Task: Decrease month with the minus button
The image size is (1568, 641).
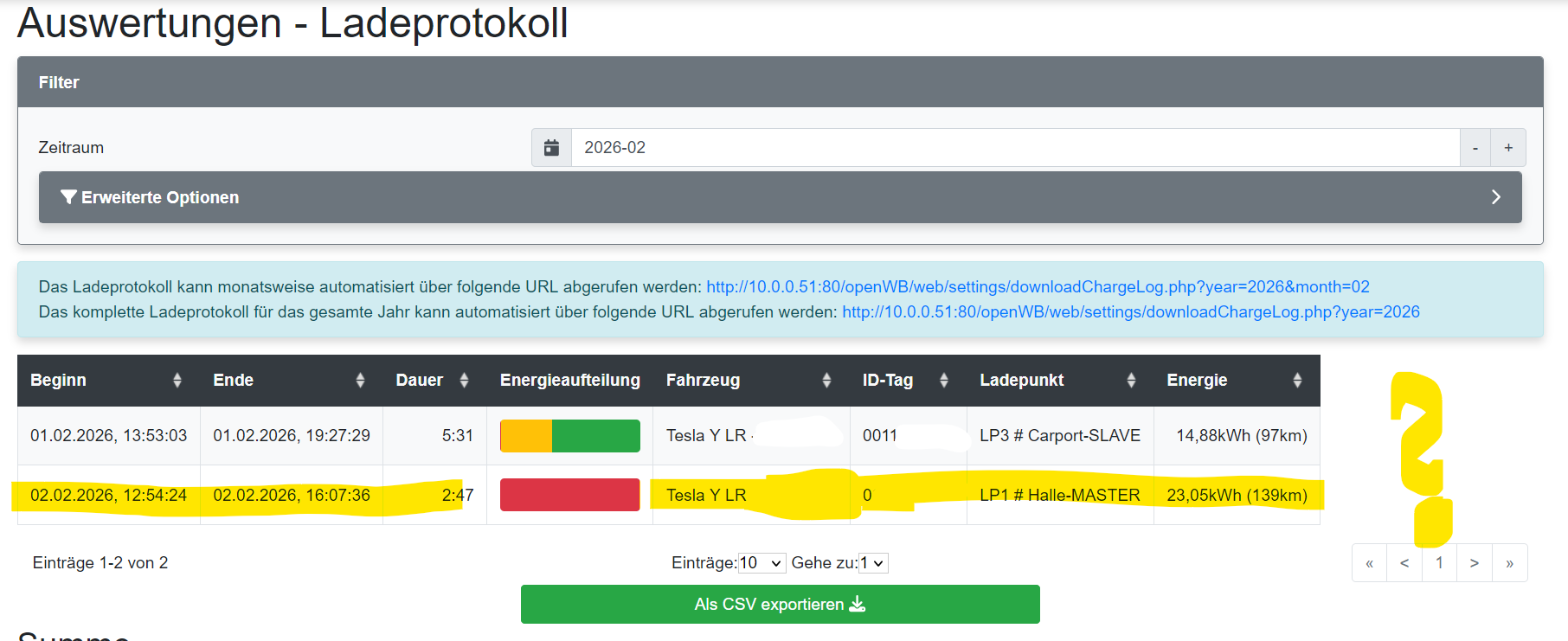Action: (1475, 148)
